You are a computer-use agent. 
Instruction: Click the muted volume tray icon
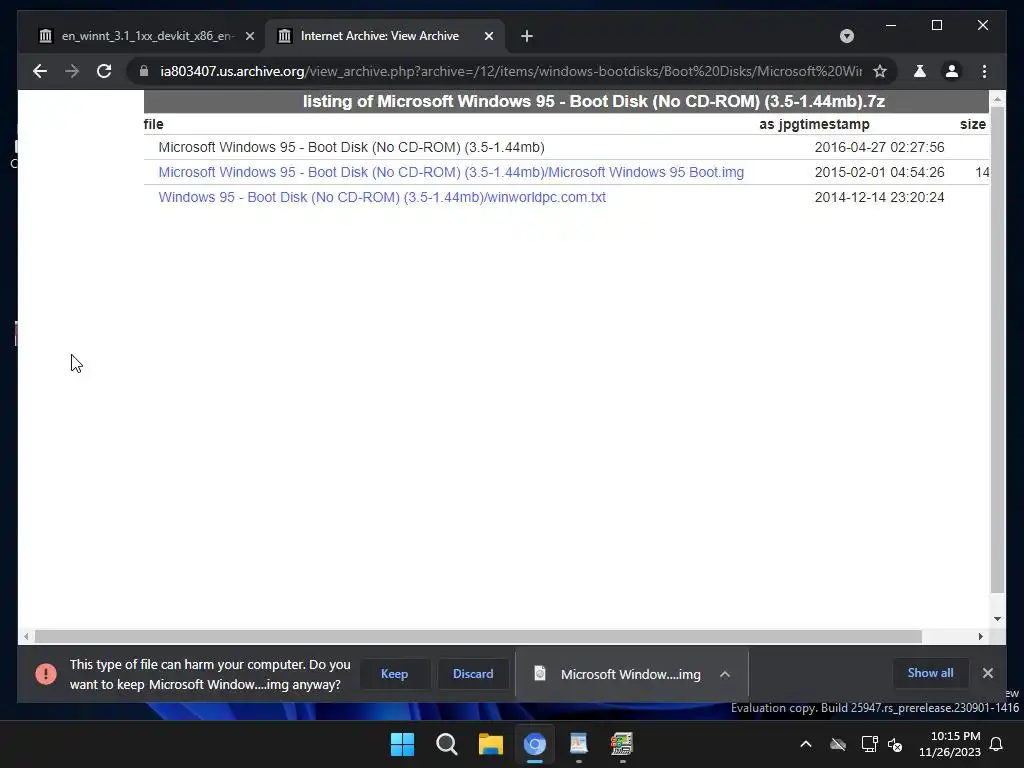[895, 744]
